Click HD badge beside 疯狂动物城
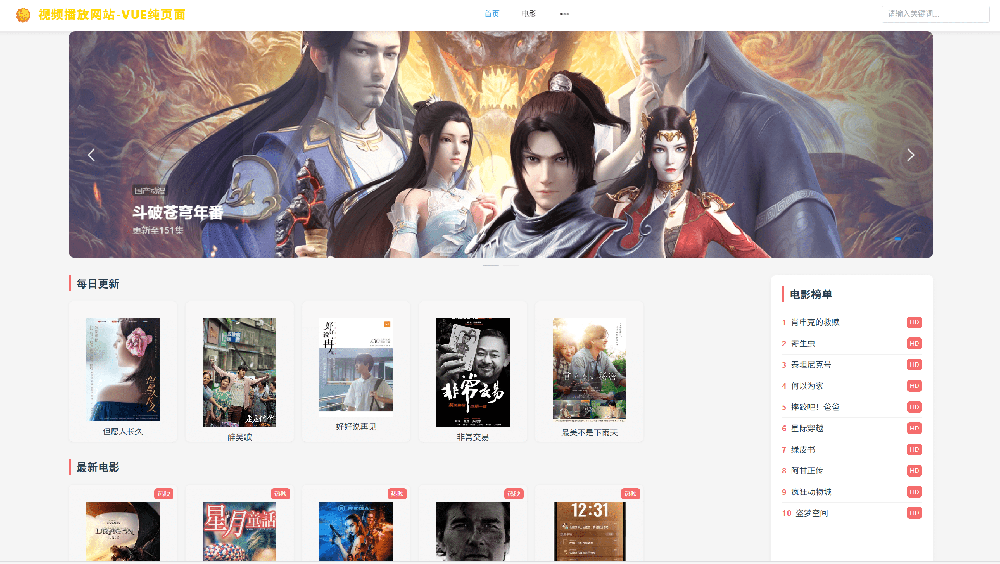This screenshot has height=564, width=1000. pos(915,492)
